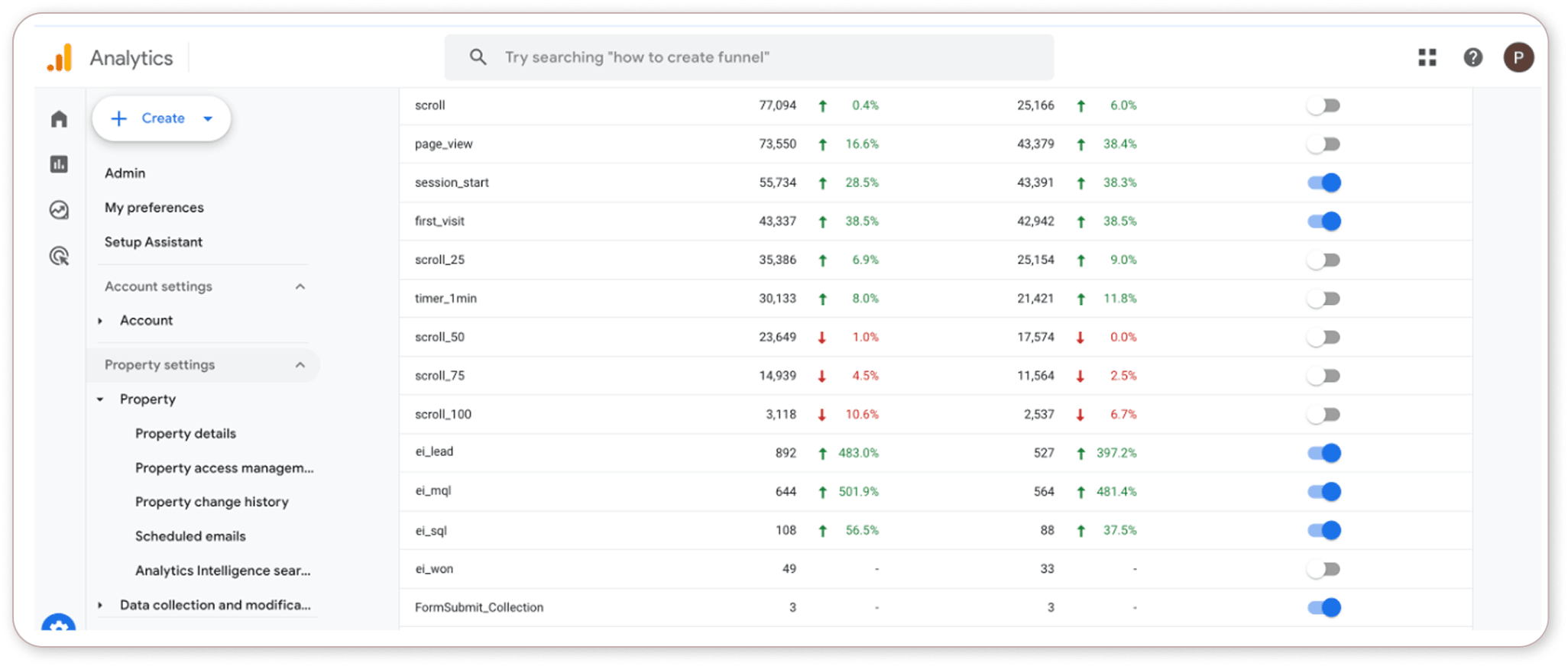Click the Admin gear icon
Screen dimensions: 1568x666
59,624
